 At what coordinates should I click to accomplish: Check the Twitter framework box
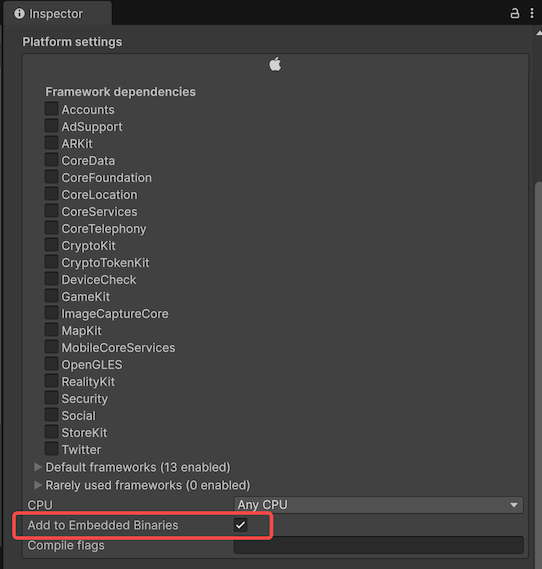(52, 449)
